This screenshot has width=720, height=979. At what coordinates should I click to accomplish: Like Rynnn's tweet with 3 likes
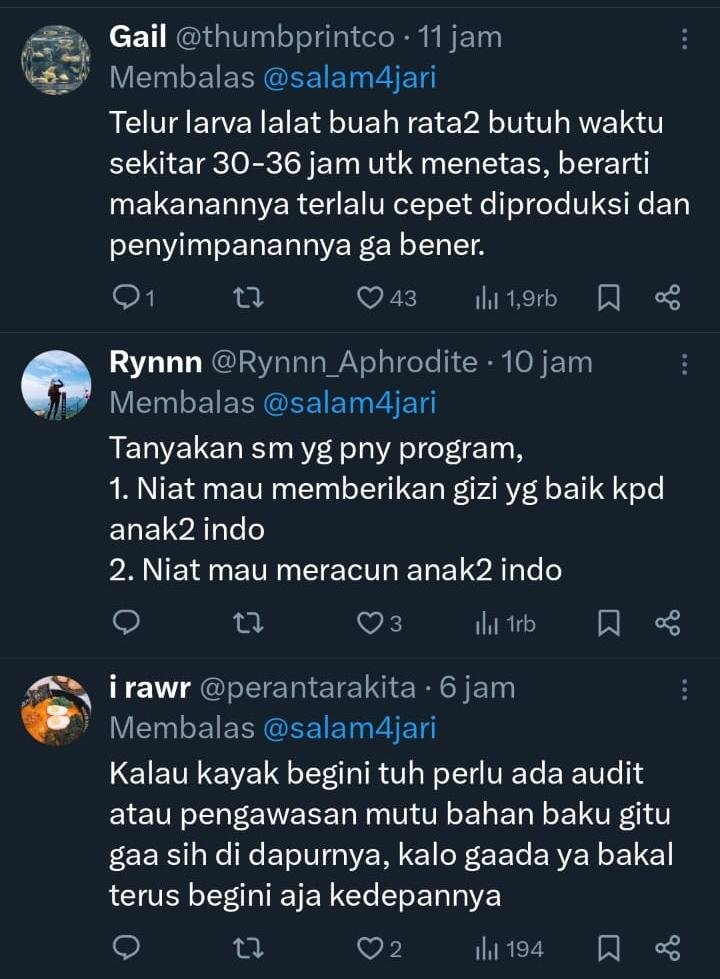[x=372, y=623]
